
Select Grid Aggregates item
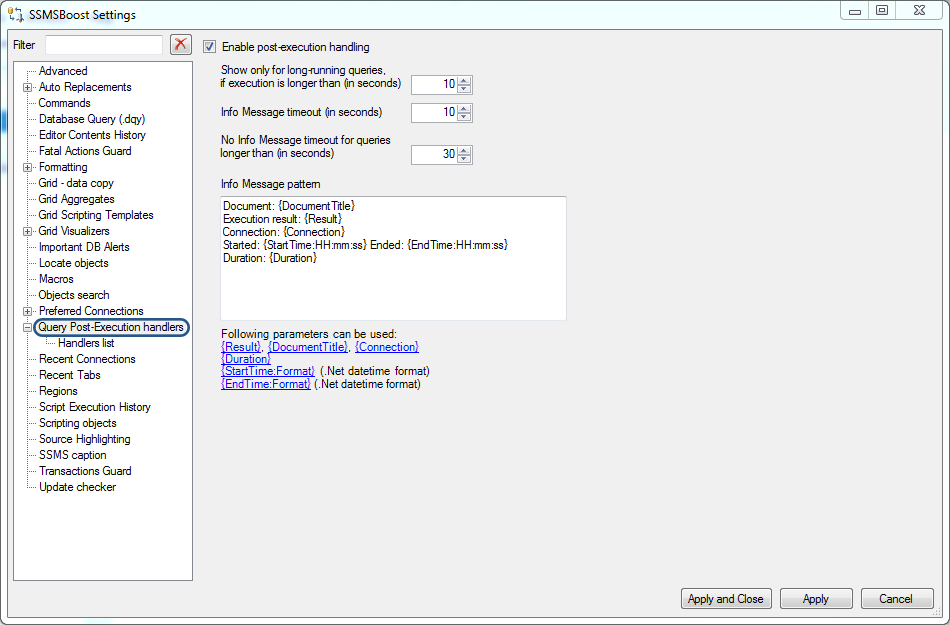[76, 199]
